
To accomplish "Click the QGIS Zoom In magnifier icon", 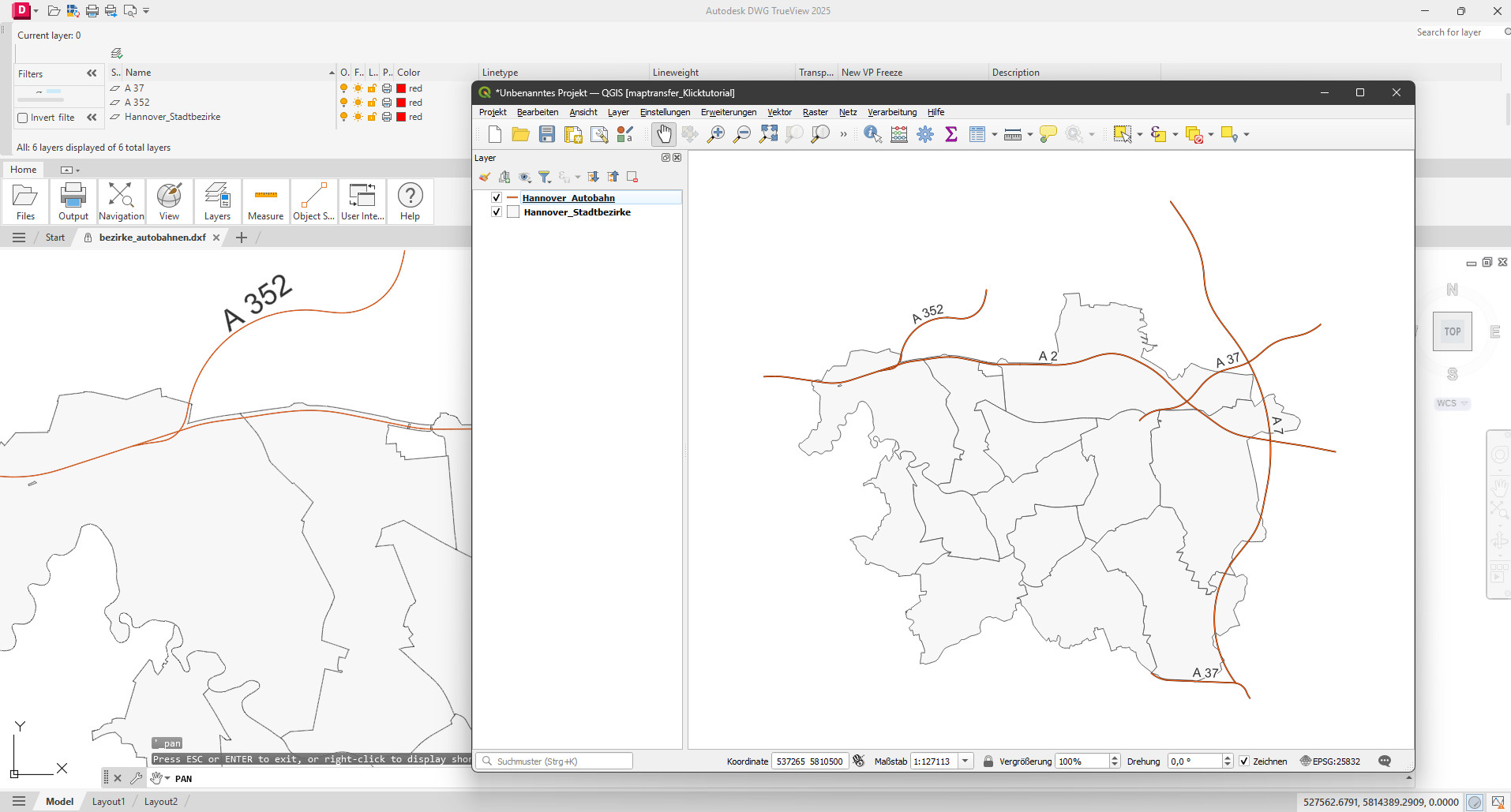I will (715, 134).
